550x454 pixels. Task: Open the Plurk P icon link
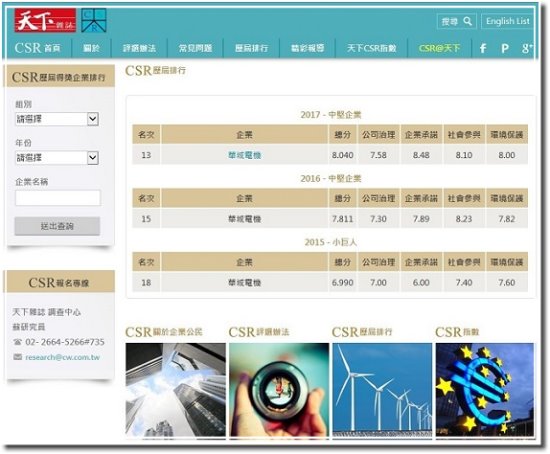pyautogui.click(x=505, y=48)
